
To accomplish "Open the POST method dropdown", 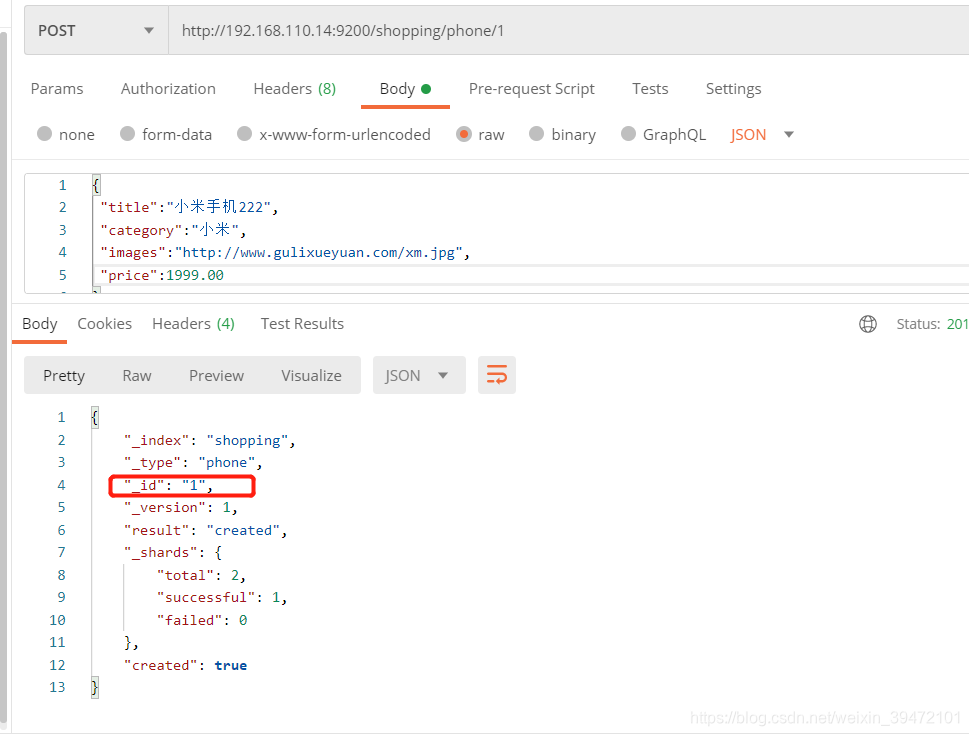I will pyautogui.click(x=96, y=30).
